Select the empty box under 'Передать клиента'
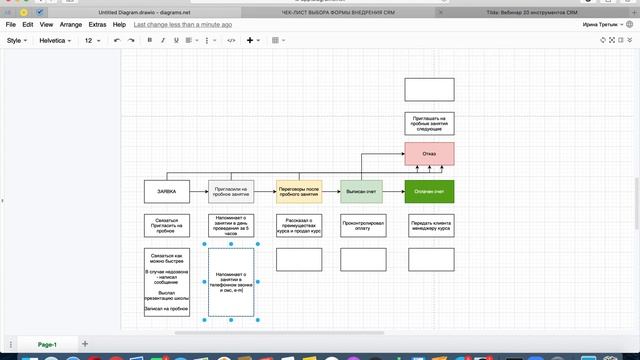The image size is (640, 360). click(431, 260)
